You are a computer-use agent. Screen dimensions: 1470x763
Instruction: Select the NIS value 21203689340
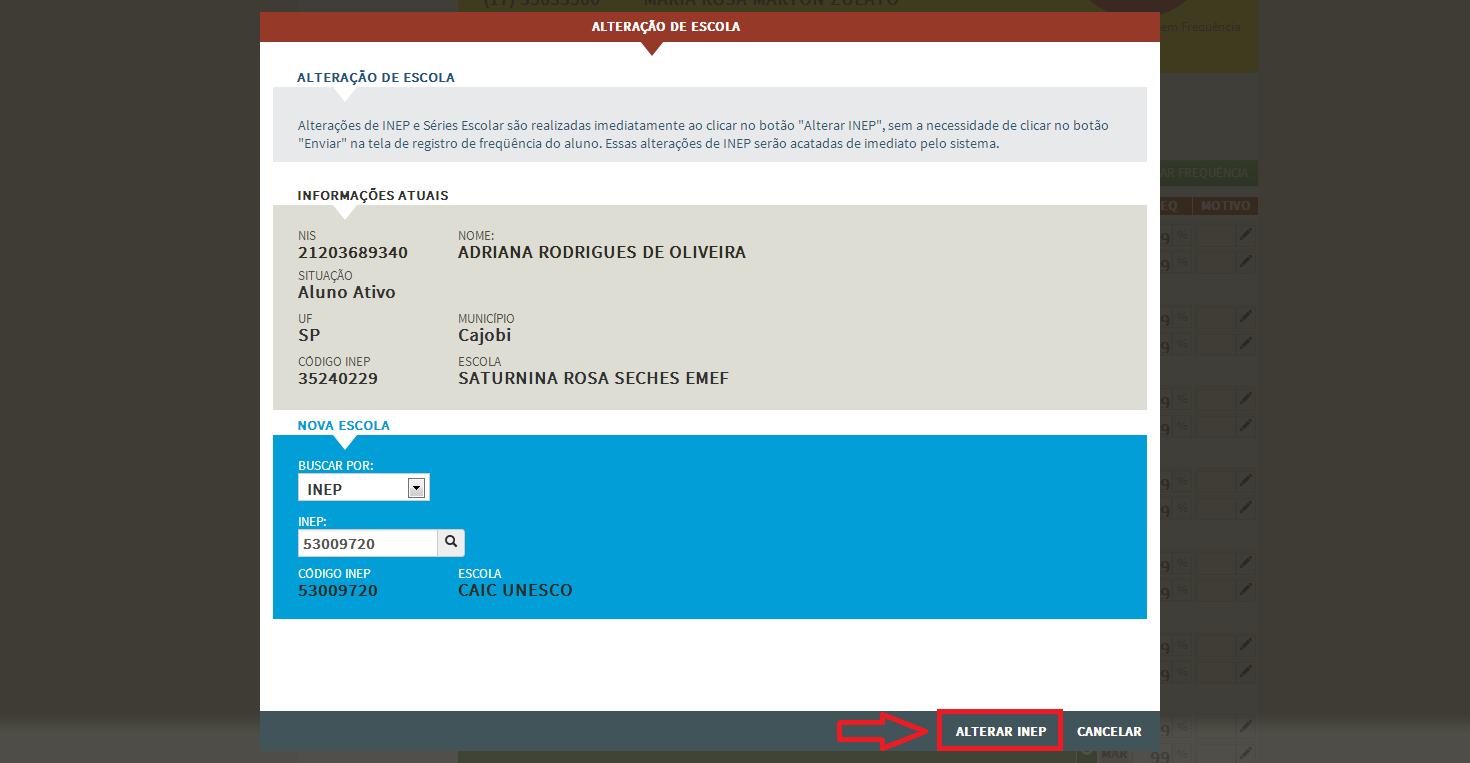[353, 253]
